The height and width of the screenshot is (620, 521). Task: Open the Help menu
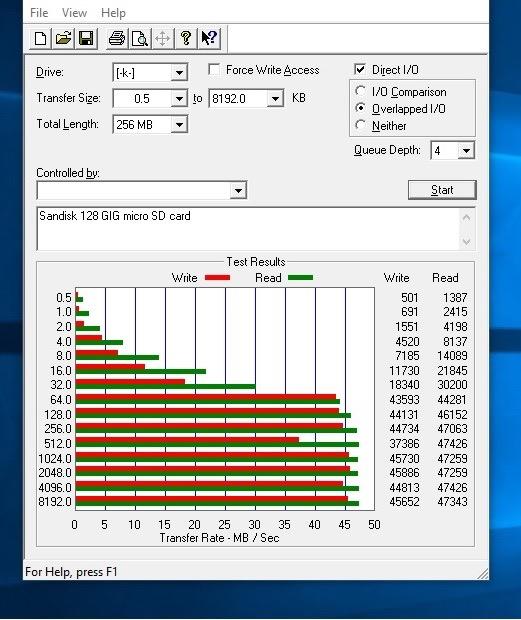tap(113, 13)
